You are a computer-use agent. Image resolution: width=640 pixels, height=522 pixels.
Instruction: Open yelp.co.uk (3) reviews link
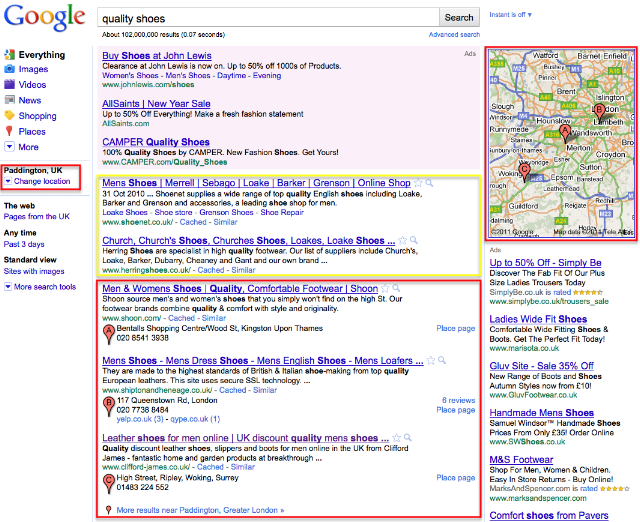click(x=140, y=419)
